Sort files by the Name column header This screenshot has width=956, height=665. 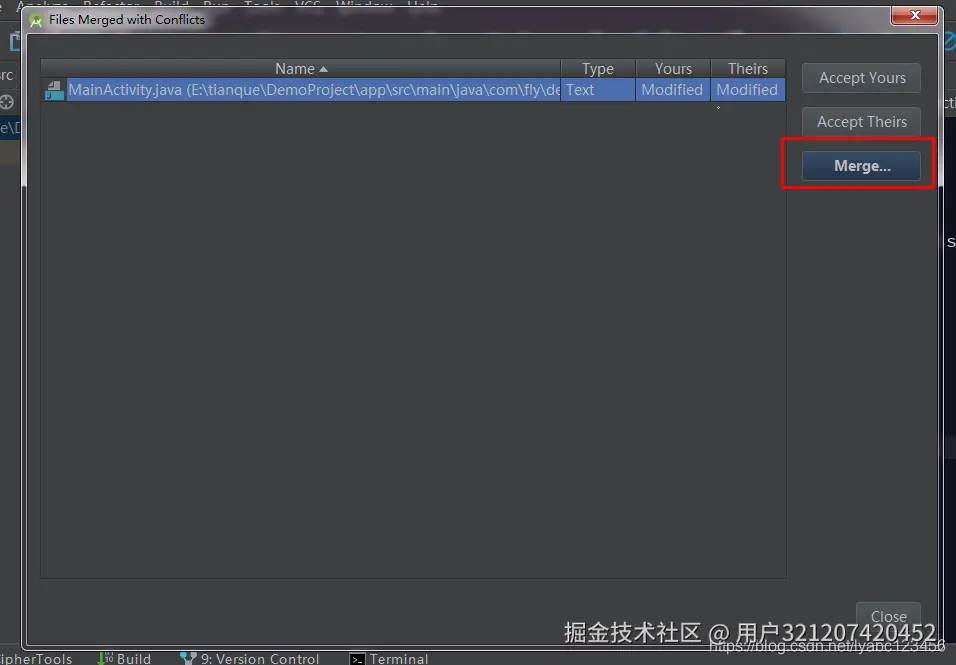click(x=301, y=69)
